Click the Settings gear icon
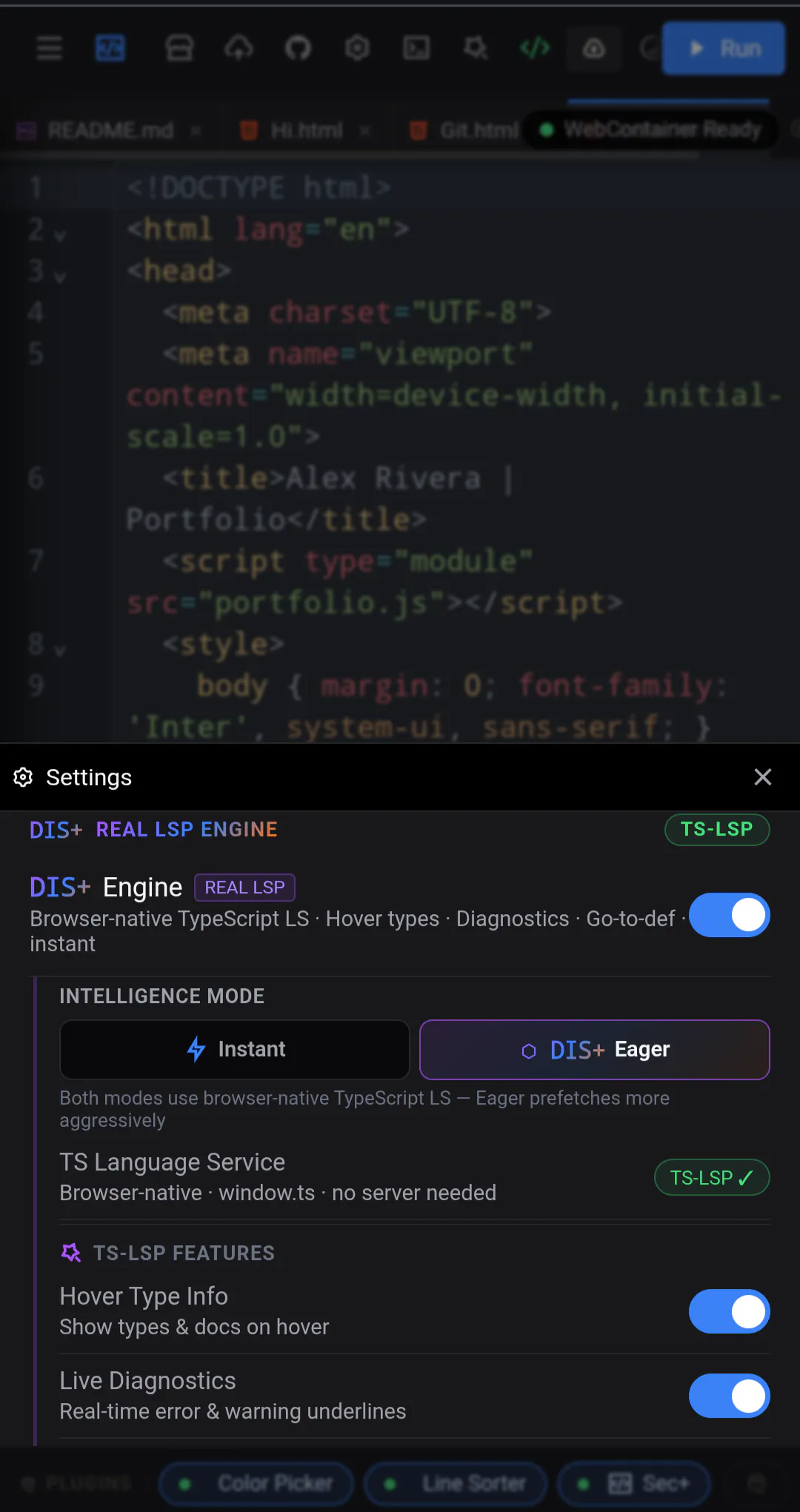The height and width of the screenshot is (1512, 800). click(x=23, y=777)
